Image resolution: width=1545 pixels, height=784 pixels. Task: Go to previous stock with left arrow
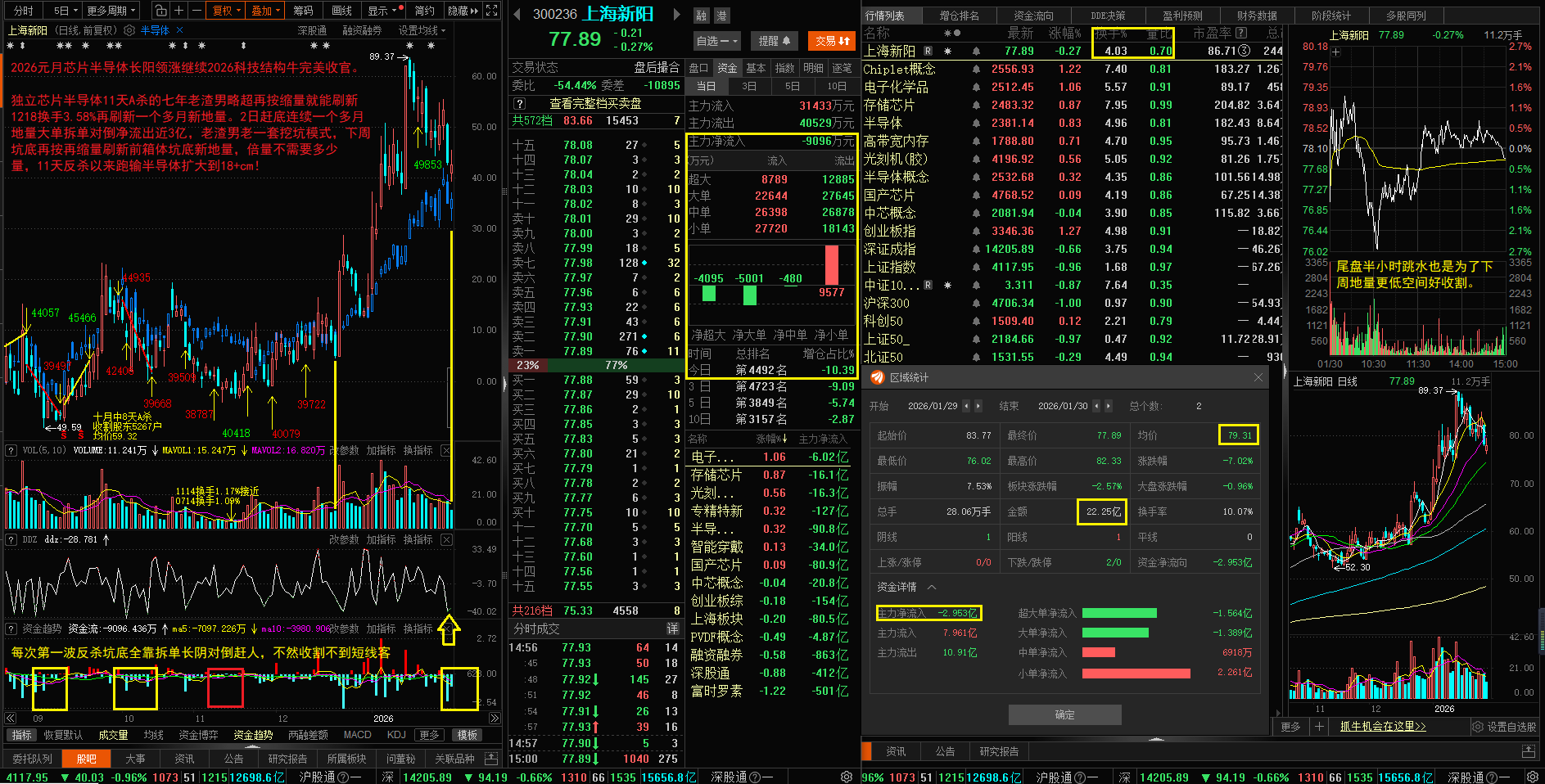click(517, 14)
